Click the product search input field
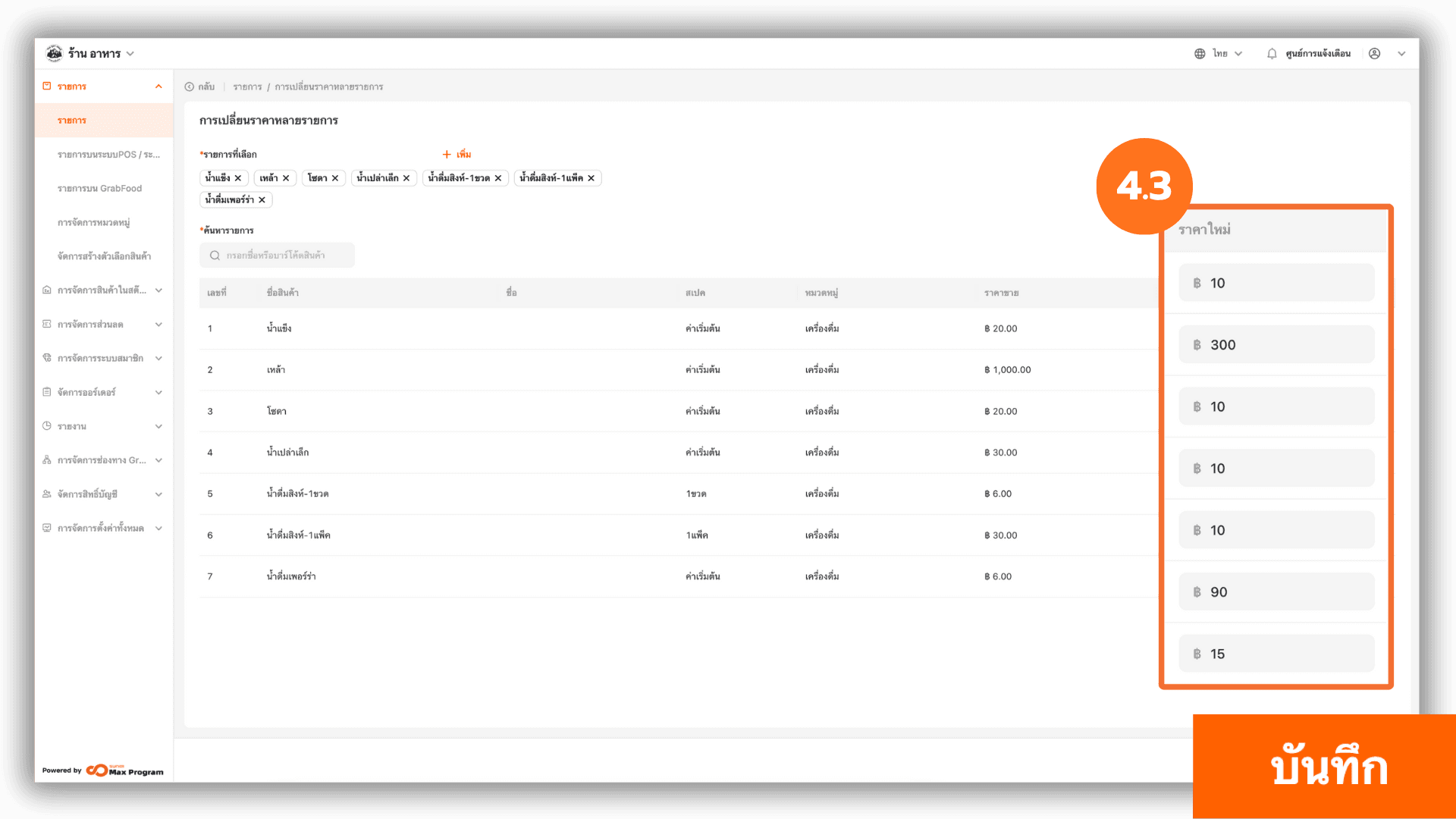1456x819 pixels. pyautogui.click(x=277, y=256)
